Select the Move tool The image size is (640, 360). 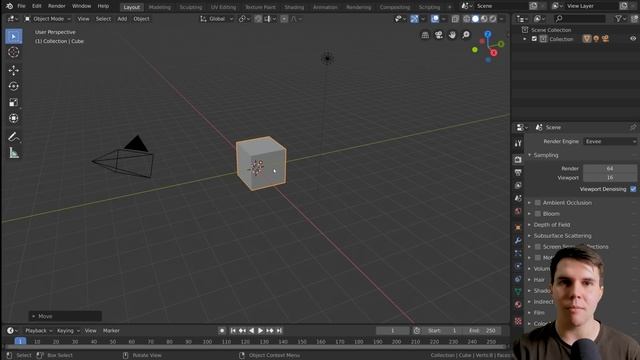(x=13, y=70)
